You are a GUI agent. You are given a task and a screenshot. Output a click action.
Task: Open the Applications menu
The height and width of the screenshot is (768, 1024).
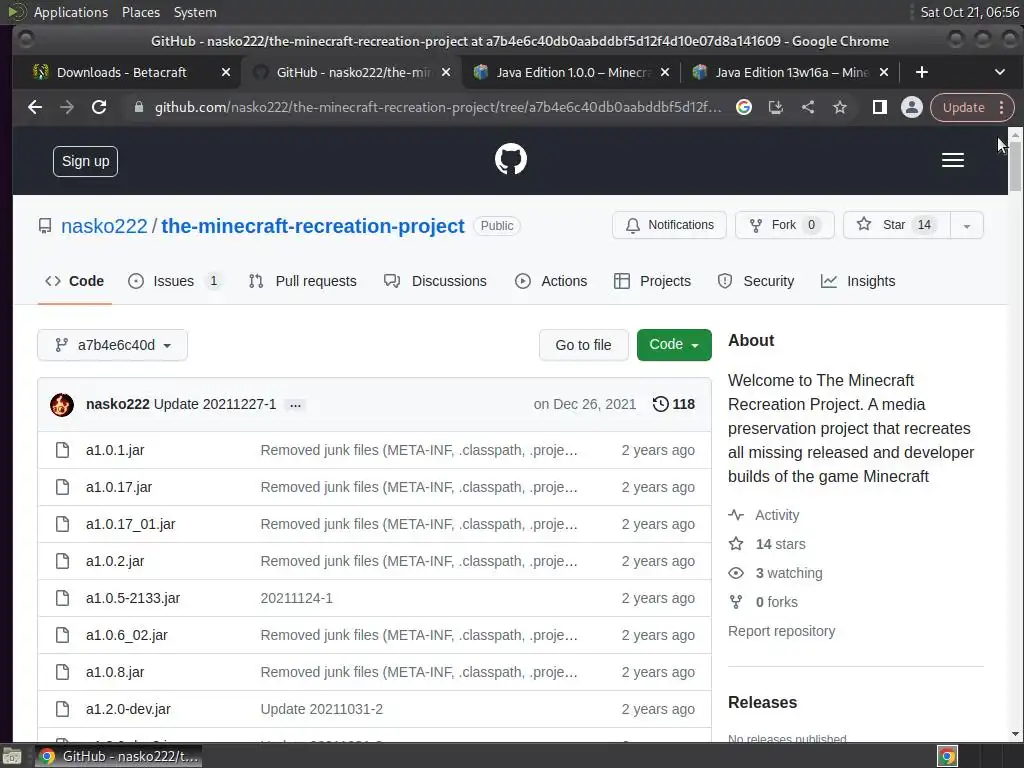71,12
